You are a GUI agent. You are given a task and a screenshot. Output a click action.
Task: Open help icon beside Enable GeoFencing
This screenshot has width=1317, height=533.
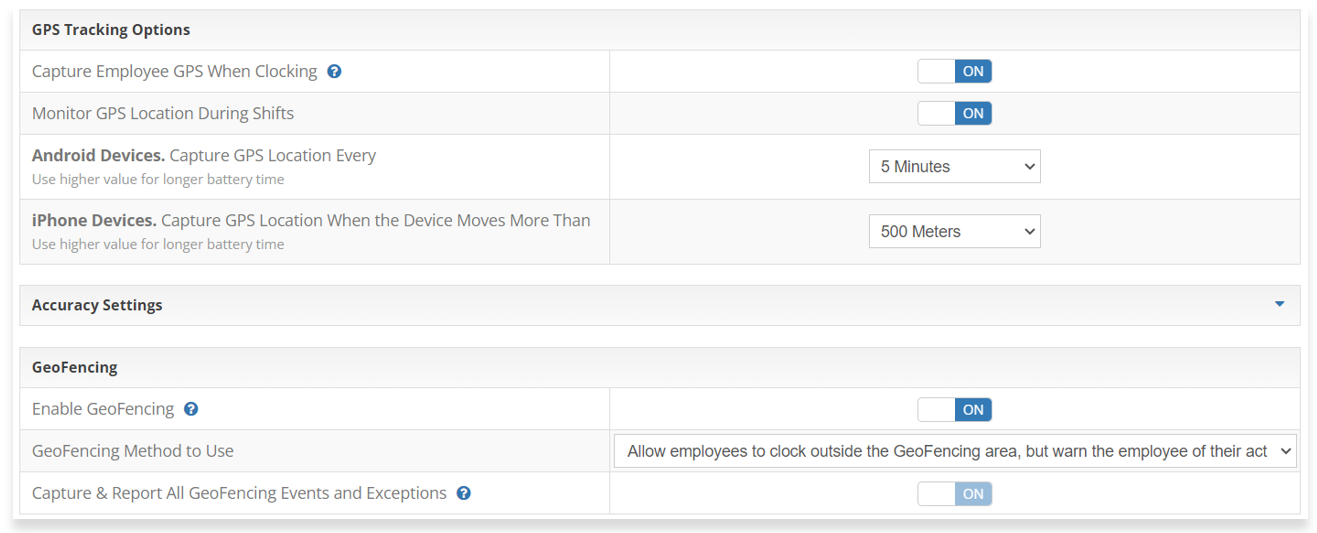[x=191, y=409]
